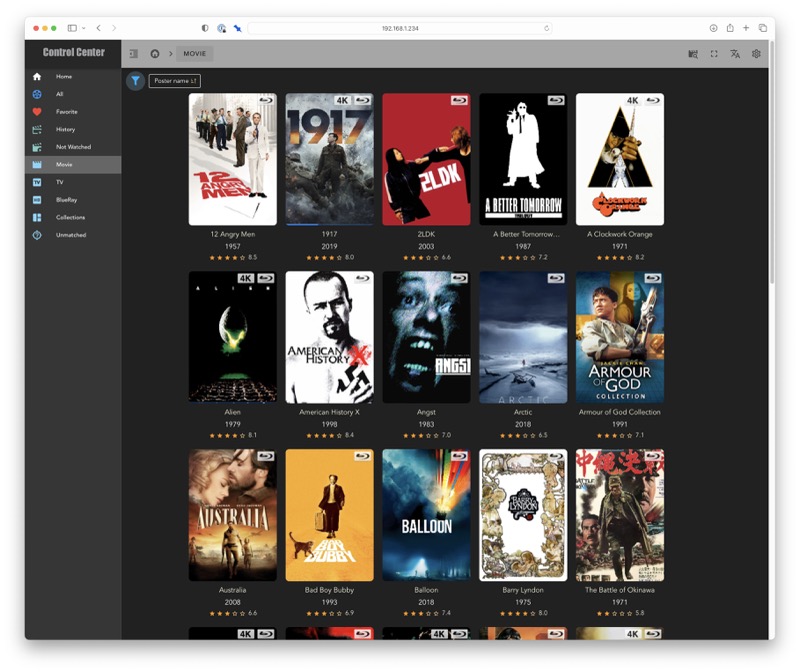This screenshot has width=800, height=672.
Task: Click the 2LDK title text
Action: coord(426,234)
